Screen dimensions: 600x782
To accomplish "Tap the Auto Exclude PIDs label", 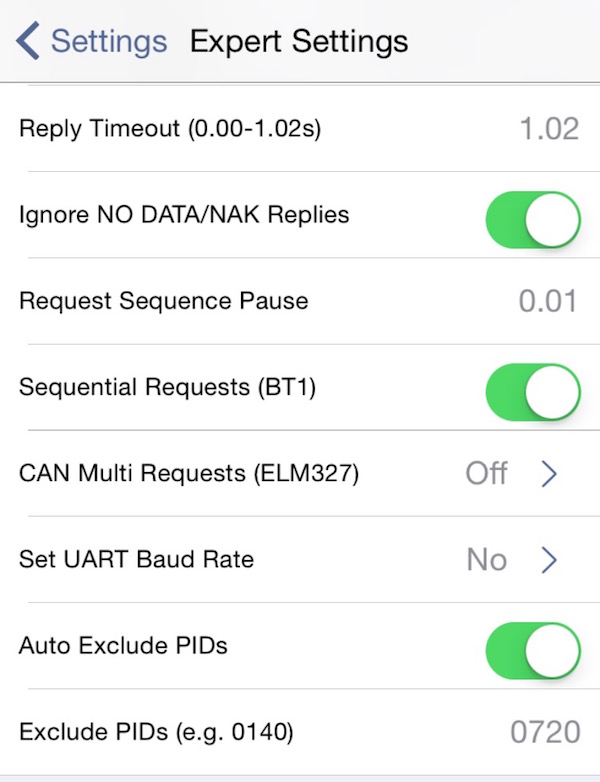I will coord(123,646).
